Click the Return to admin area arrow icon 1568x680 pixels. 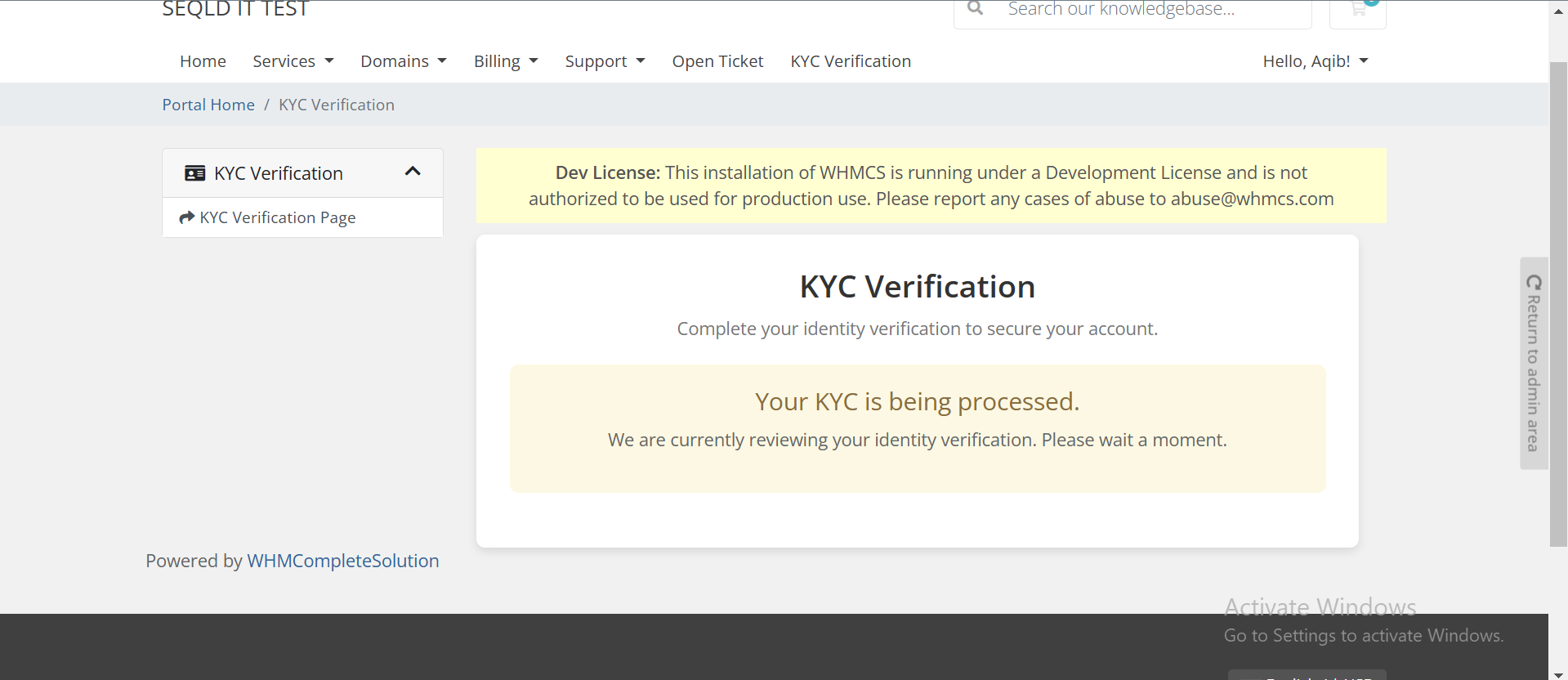point(1534,283)
